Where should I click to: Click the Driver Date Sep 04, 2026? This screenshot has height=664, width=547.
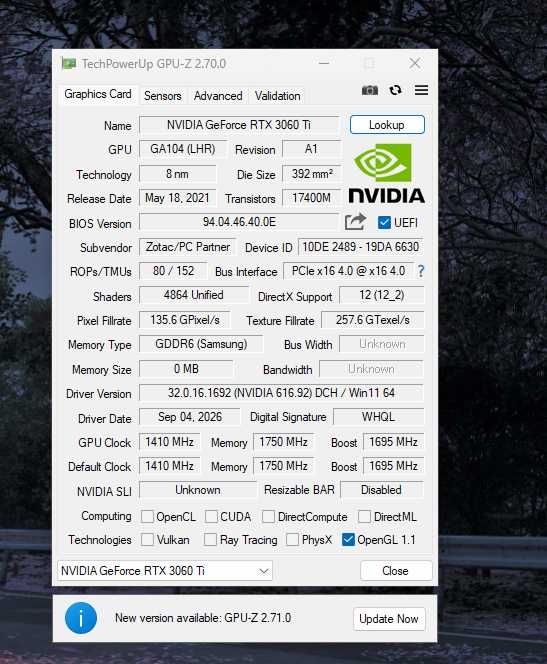[190, 417]
